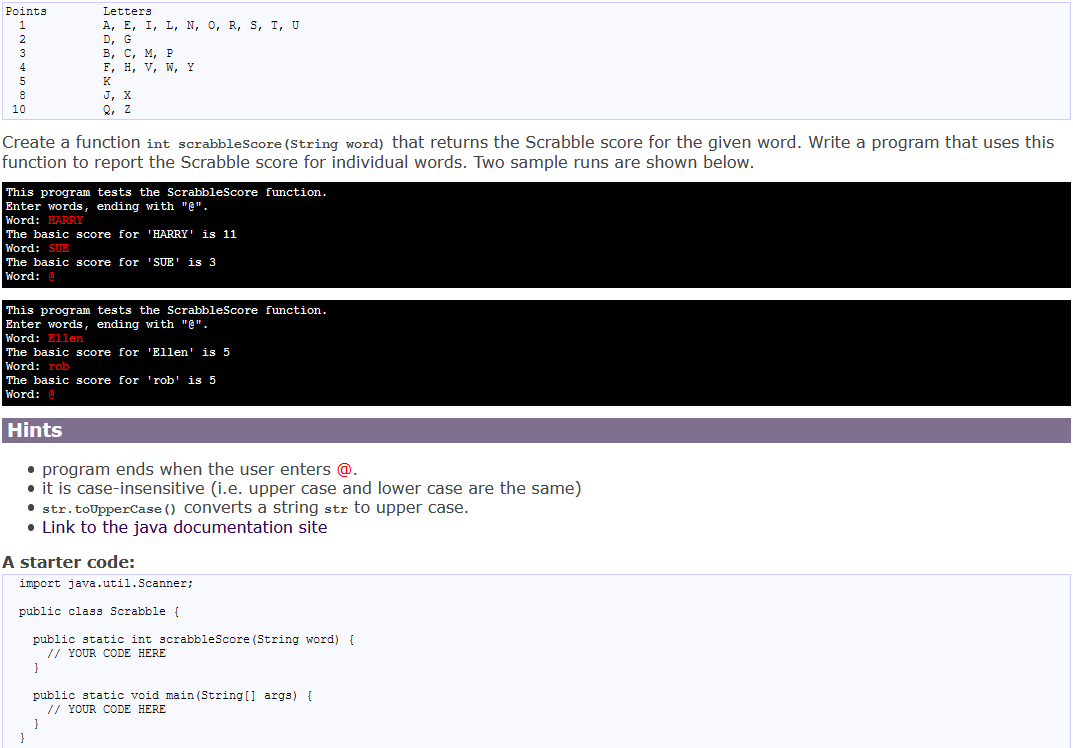Click the 'Q, Z' letters row
This screenshot has width=1073, height=748.
pos(117,109)
